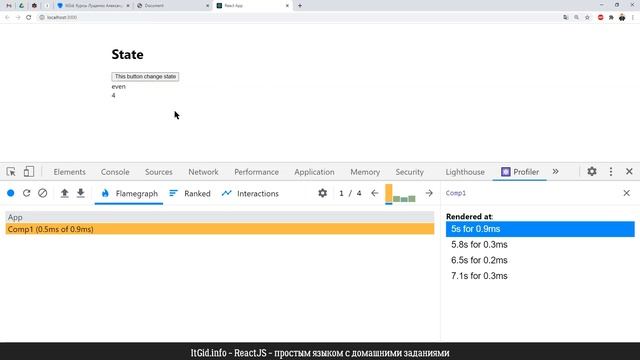The image size is (640, 360).
Task: Expand more DevTools tabs chevron
Action: coord(556,171)
